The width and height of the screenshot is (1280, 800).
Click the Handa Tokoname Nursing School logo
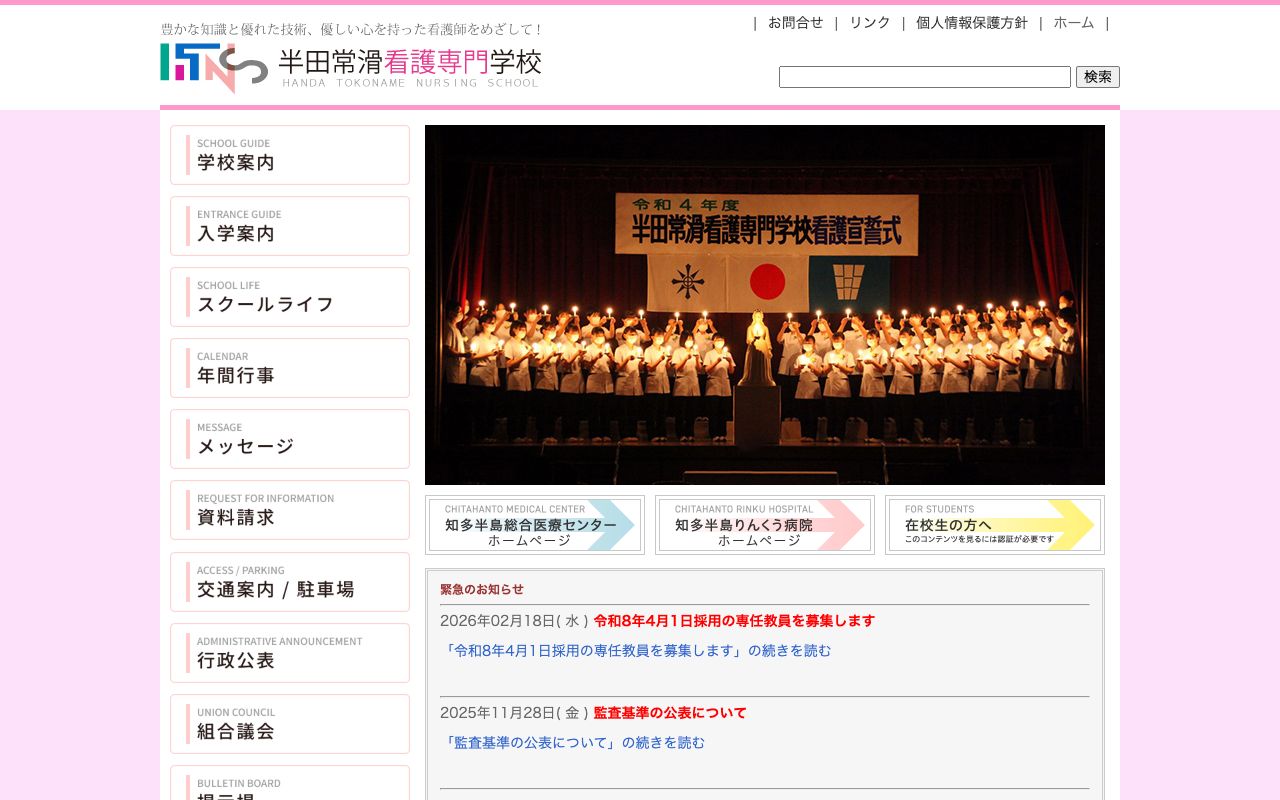[350, 66]
